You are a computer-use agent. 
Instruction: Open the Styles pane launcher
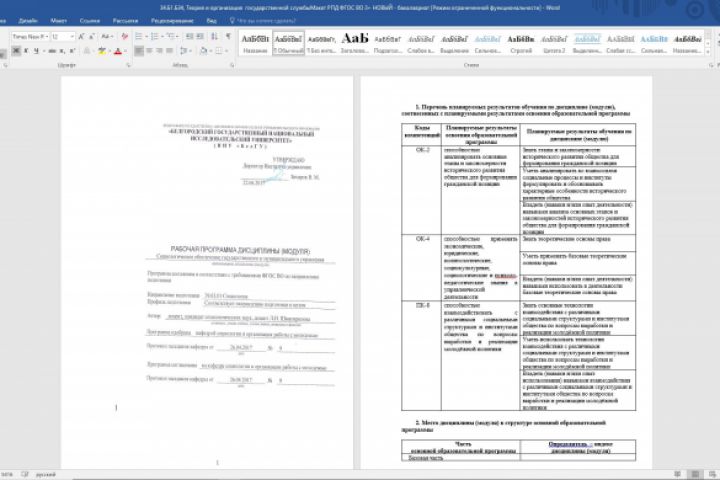point(711,65)
